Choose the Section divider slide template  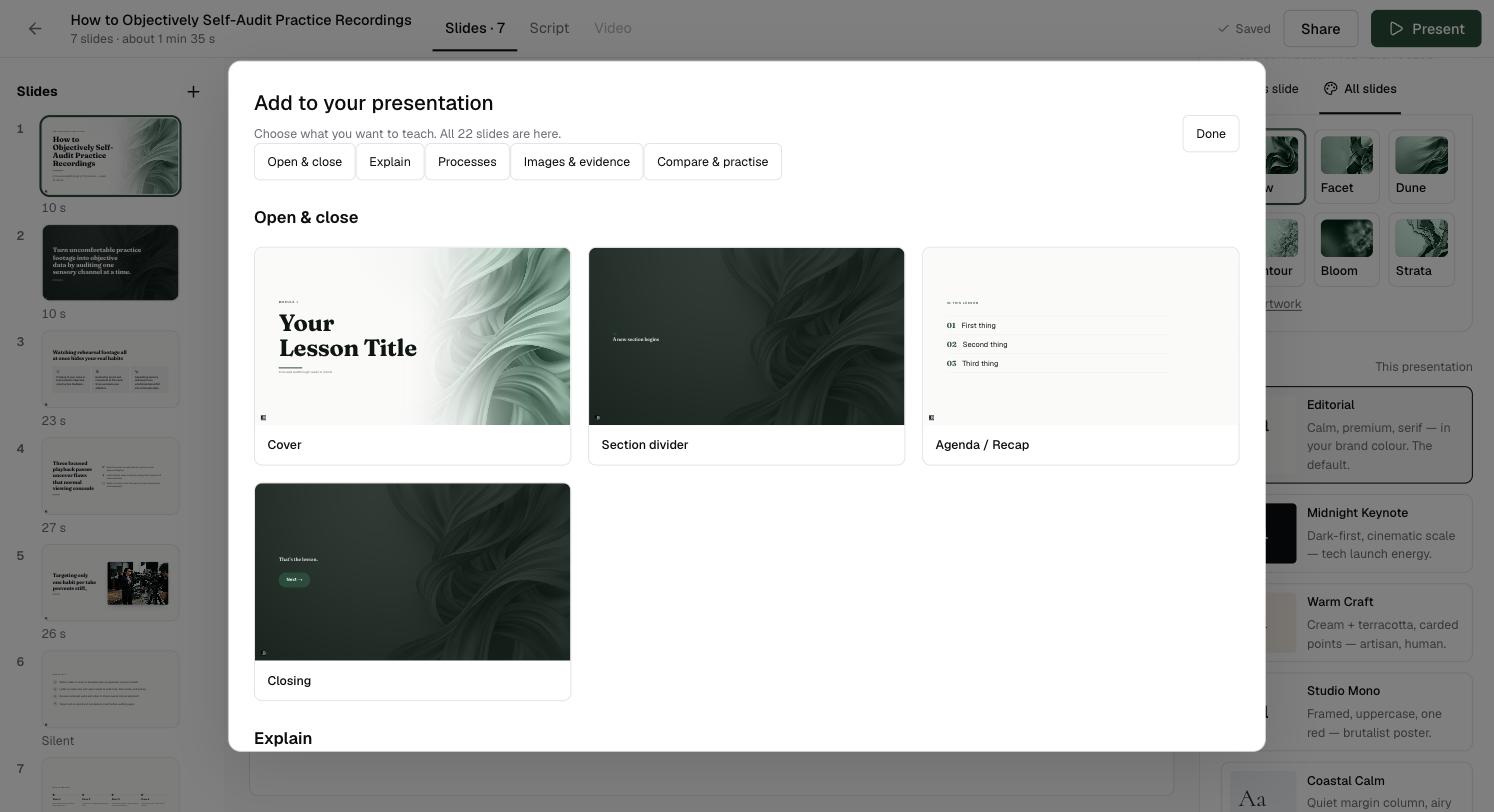coord(746,356)
